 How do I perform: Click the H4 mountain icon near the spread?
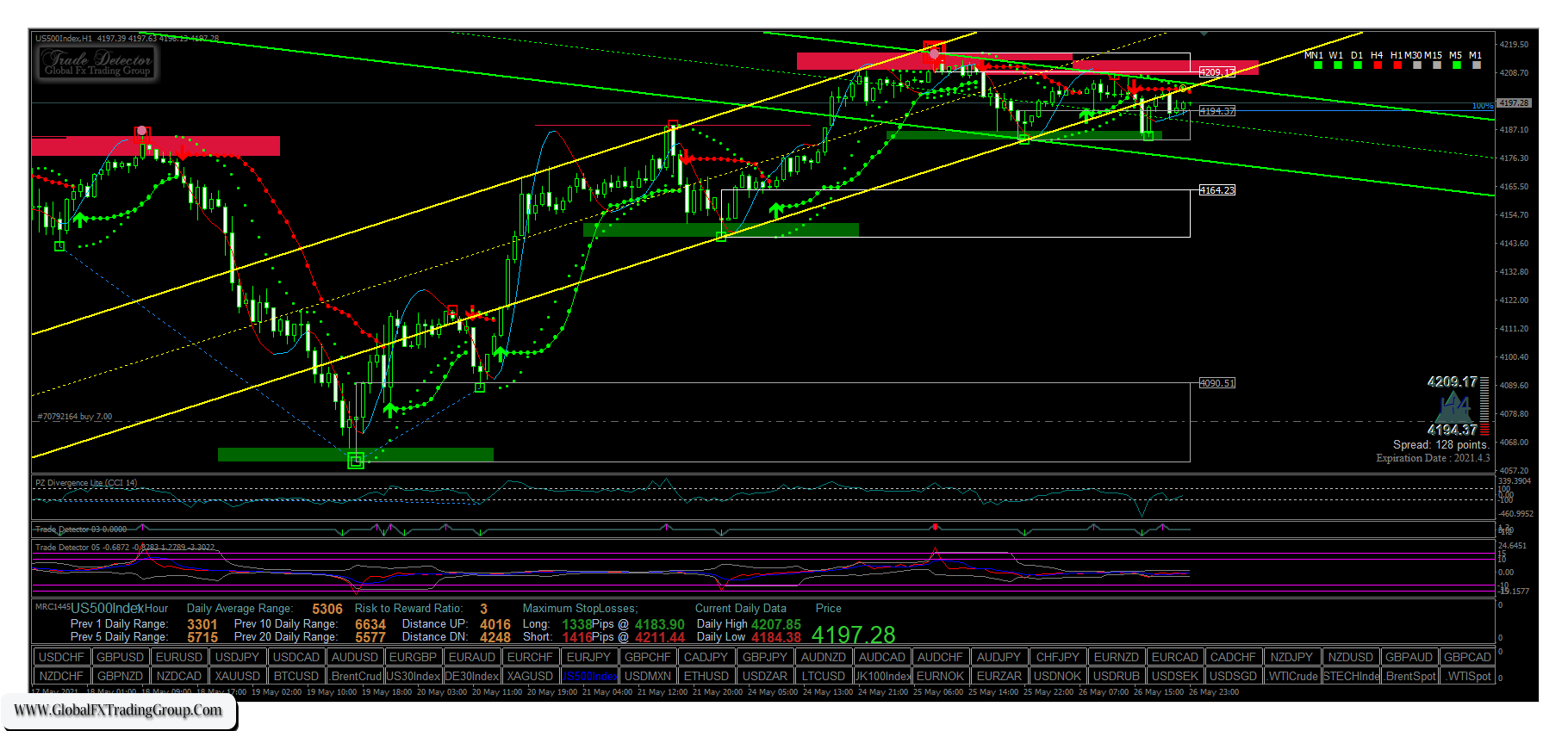tap(1454, 405)
